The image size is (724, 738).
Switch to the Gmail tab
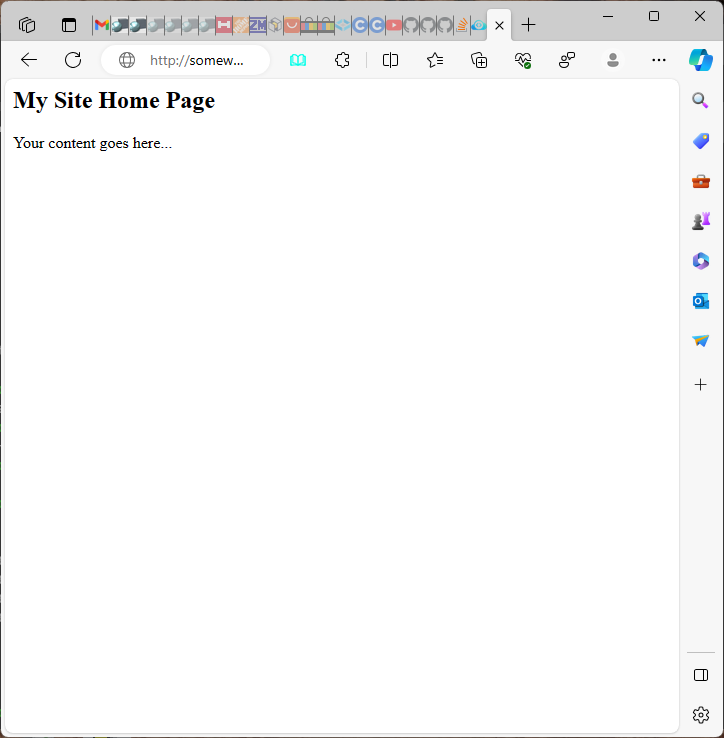(101, 25)
